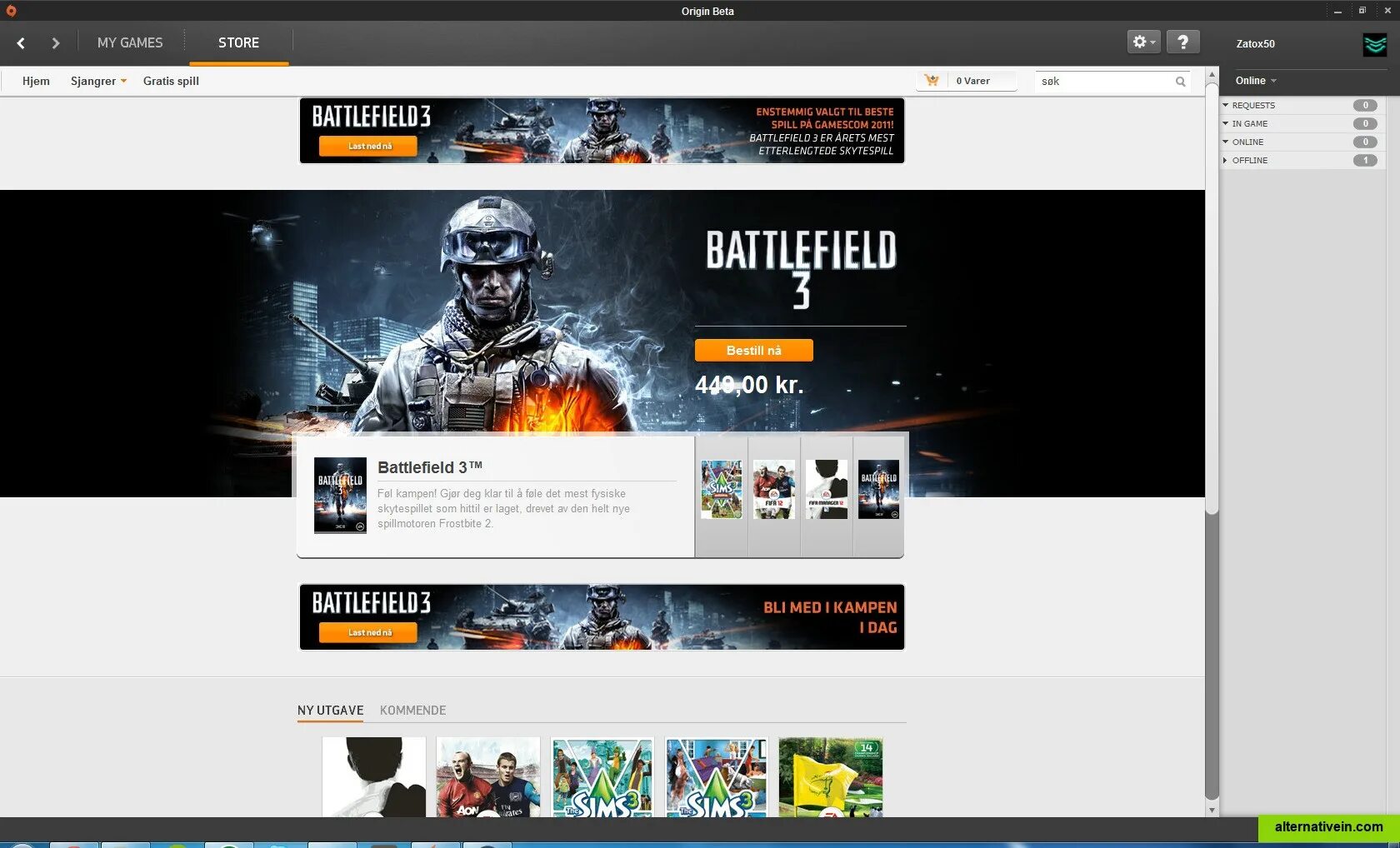
Task: Click the shopping cart icon
Action: (932, 81)
